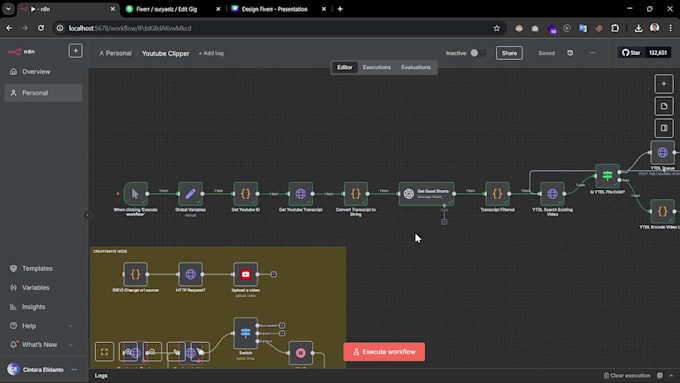680x383 pixels.
Task: Open the Global Variables edit node
Action: tap(190, 193)
